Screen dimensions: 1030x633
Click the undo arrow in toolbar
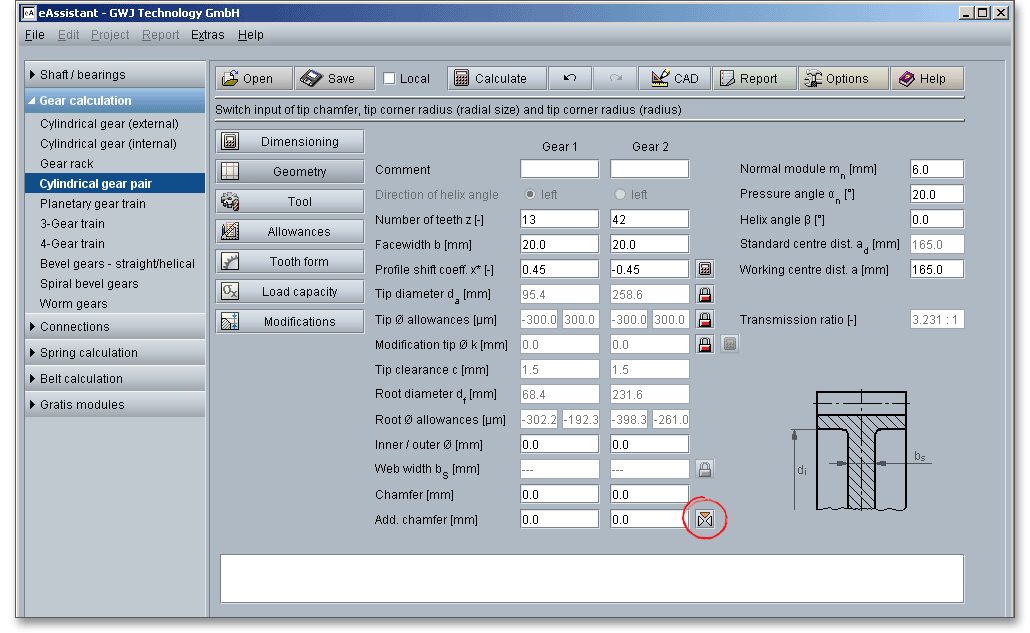click(570, 79)
